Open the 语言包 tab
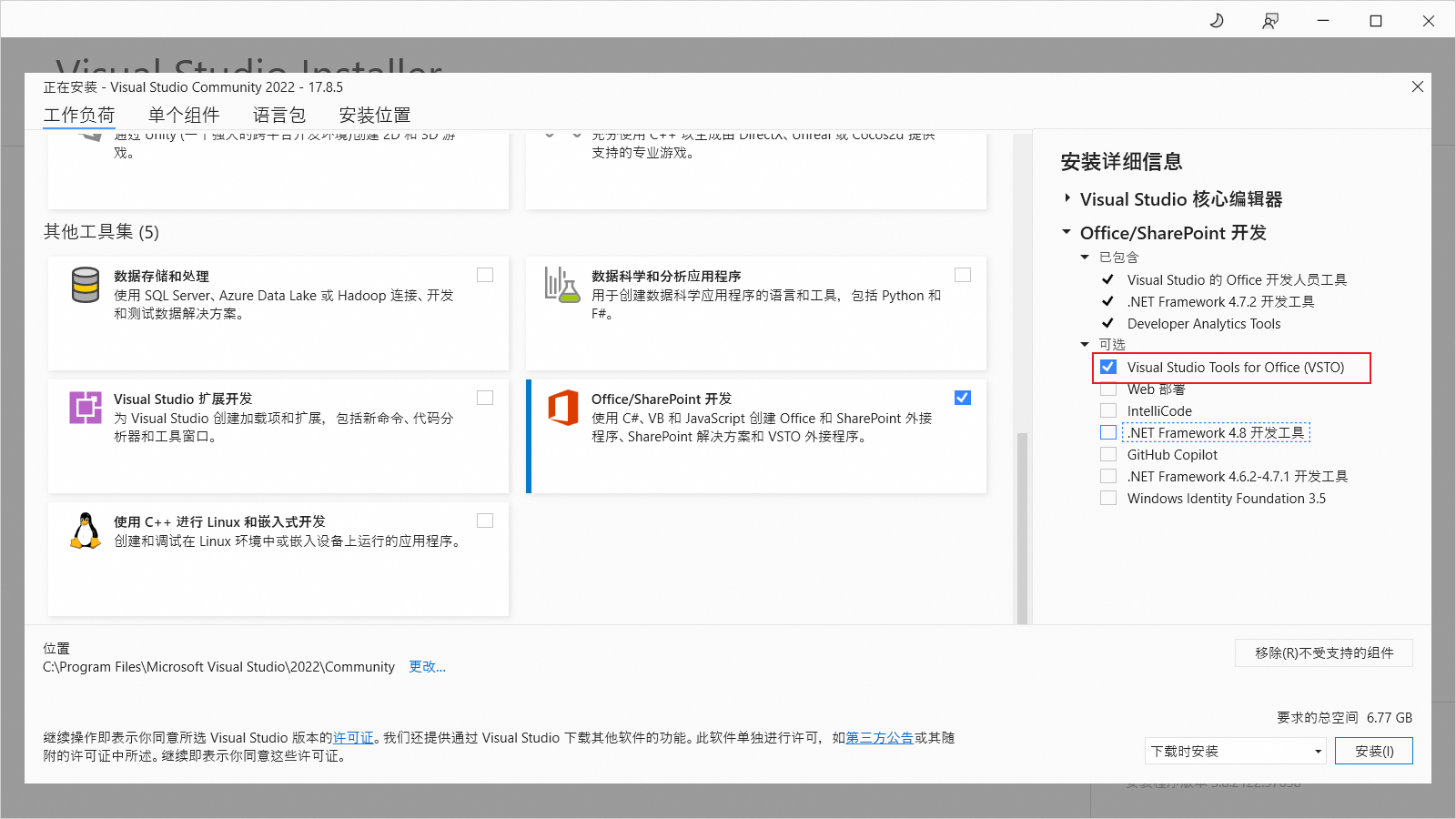Image resolution: width=1456 pixels, height=819 pixels. tap(279, 115)
